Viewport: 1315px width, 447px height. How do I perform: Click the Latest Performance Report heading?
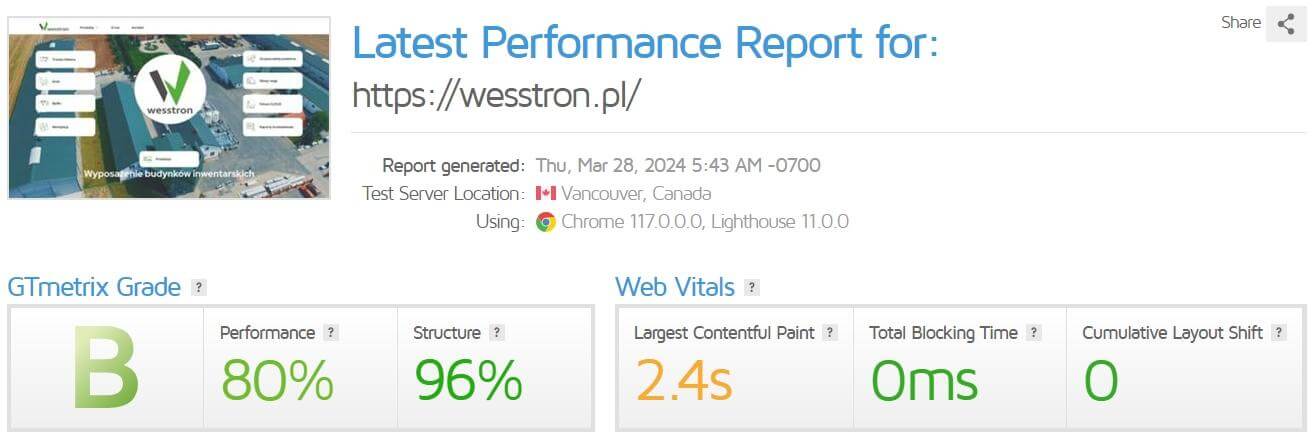coord(645,43)
